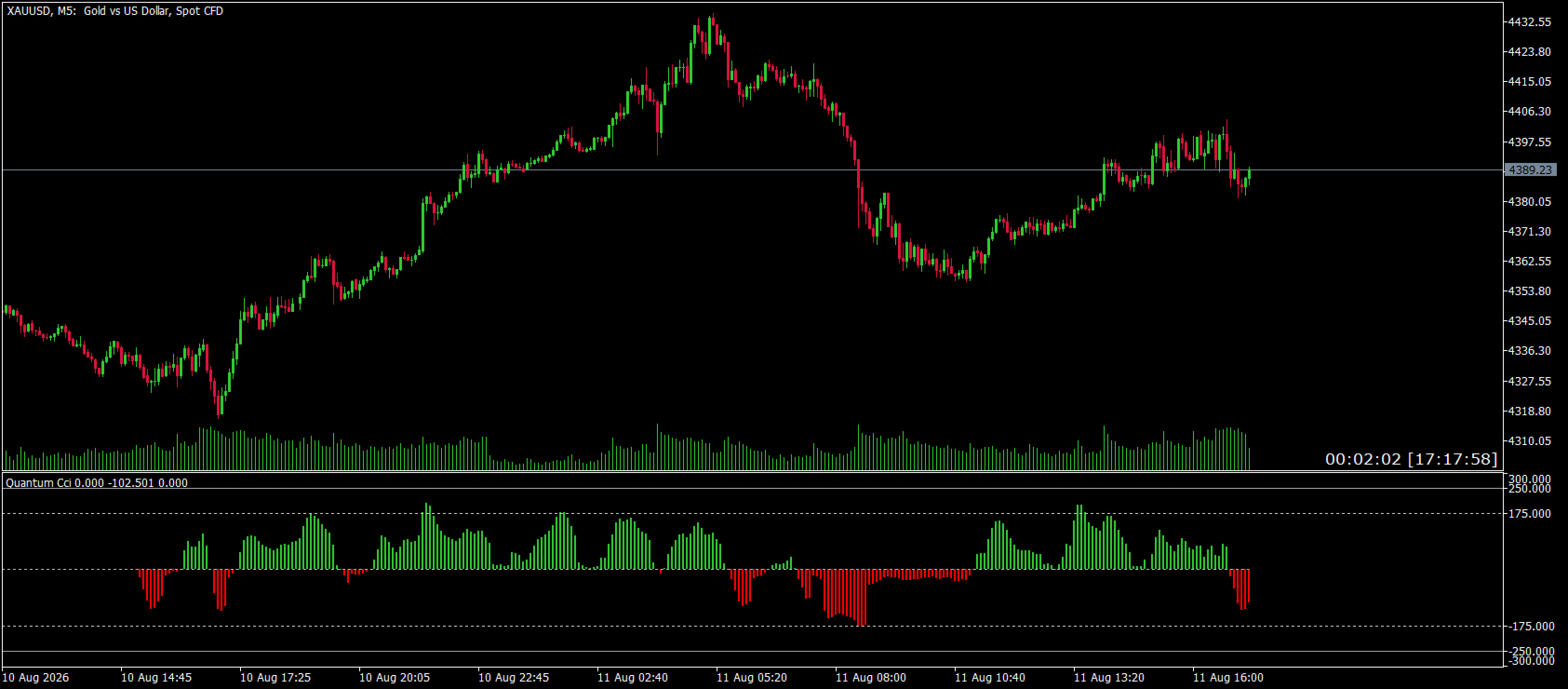The height and width of the screenshot is (689, 1568).
Task: Click the latest green candle on chart
Action: click(1249, 176)
